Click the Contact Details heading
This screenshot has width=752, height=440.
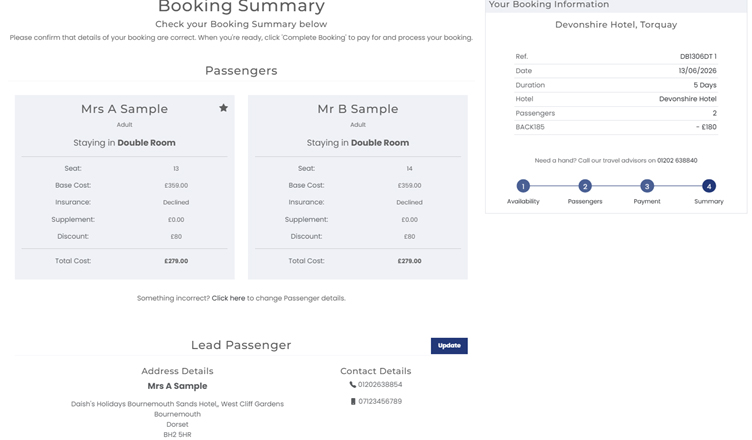[376, 371]
